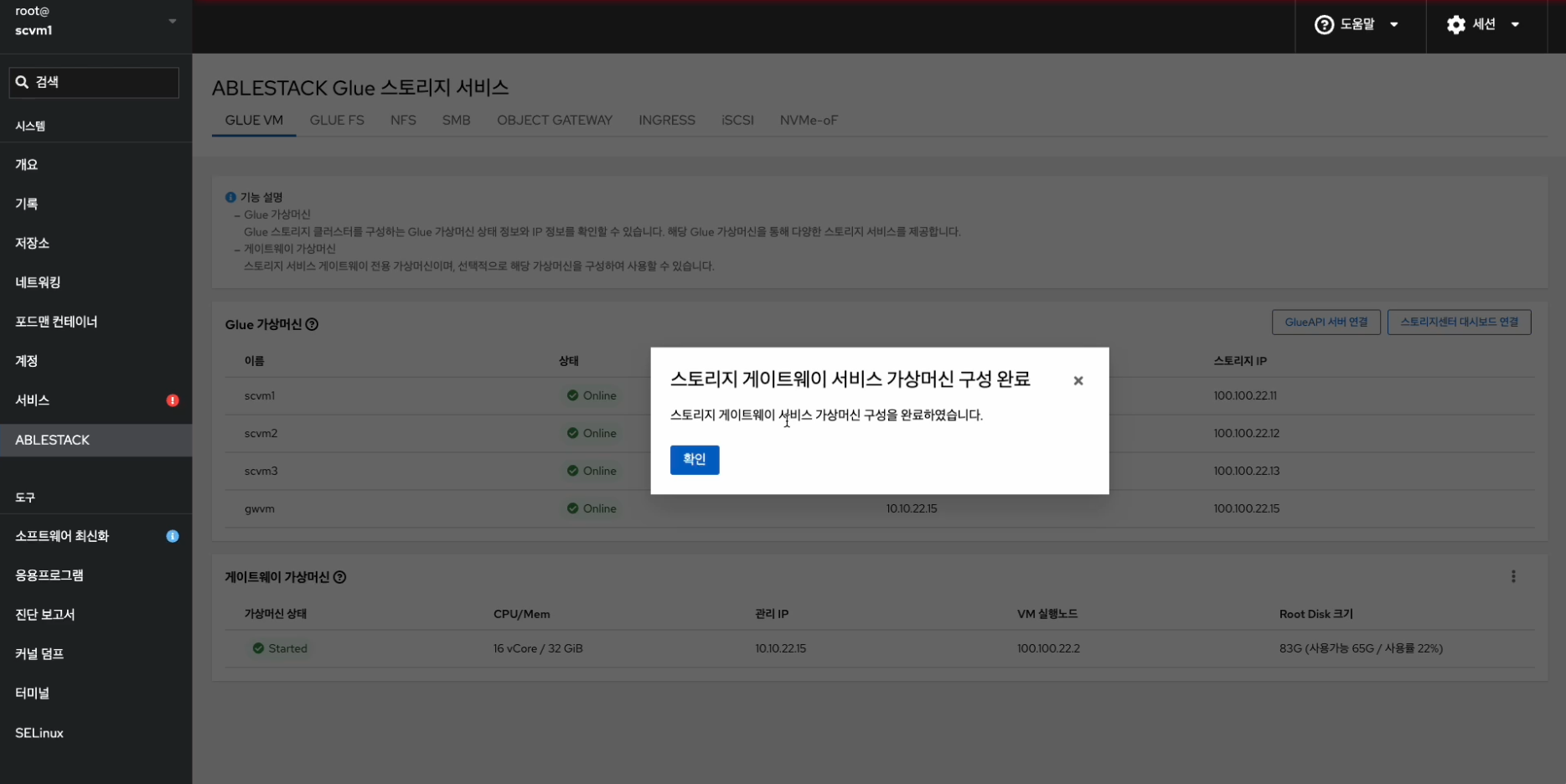Open the kebab menu for 게이트웨이 가상머신
The height and width of the screenshot is (784, 1566).
pyautogui.click(x=1513, y=577)
